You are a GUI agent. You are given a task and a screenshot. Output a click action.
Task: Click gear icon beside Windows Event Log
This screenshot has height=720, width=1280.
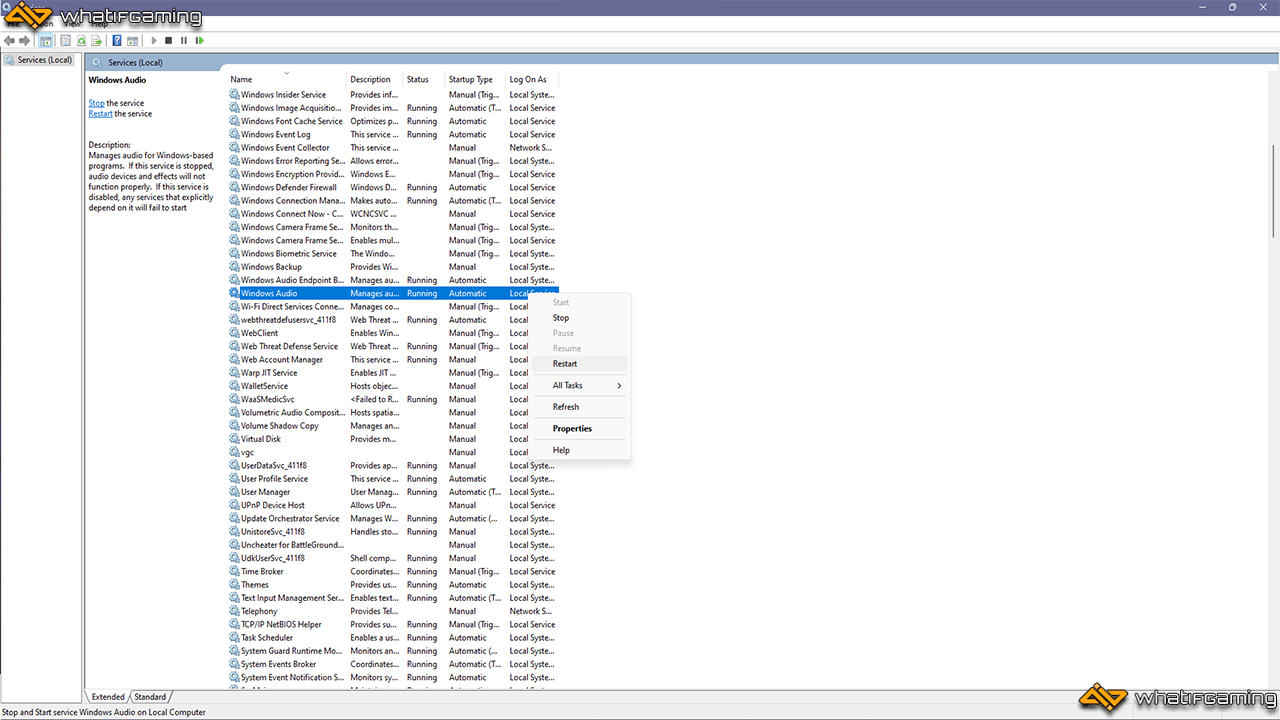click(x=235, y=135)
